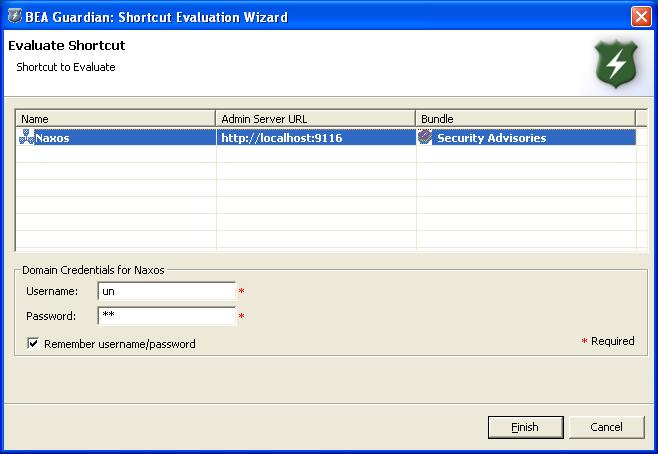The width and height of the screenshot is (658, 454).
Task: Click the Remember username/password label
Action: coord(120,344)
